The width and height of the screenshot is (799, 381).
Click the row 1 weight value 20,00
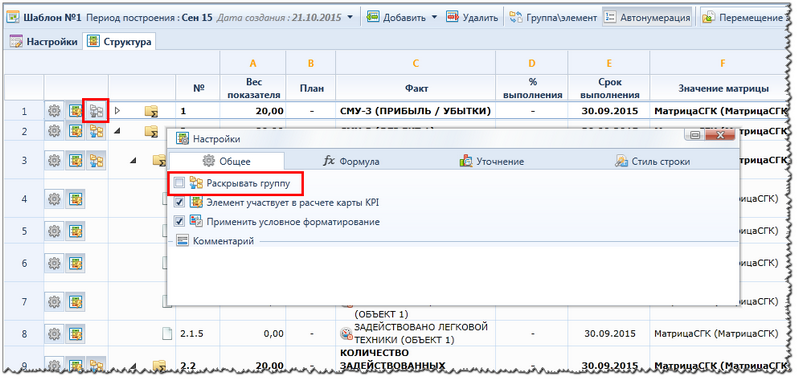click(253, 111)
